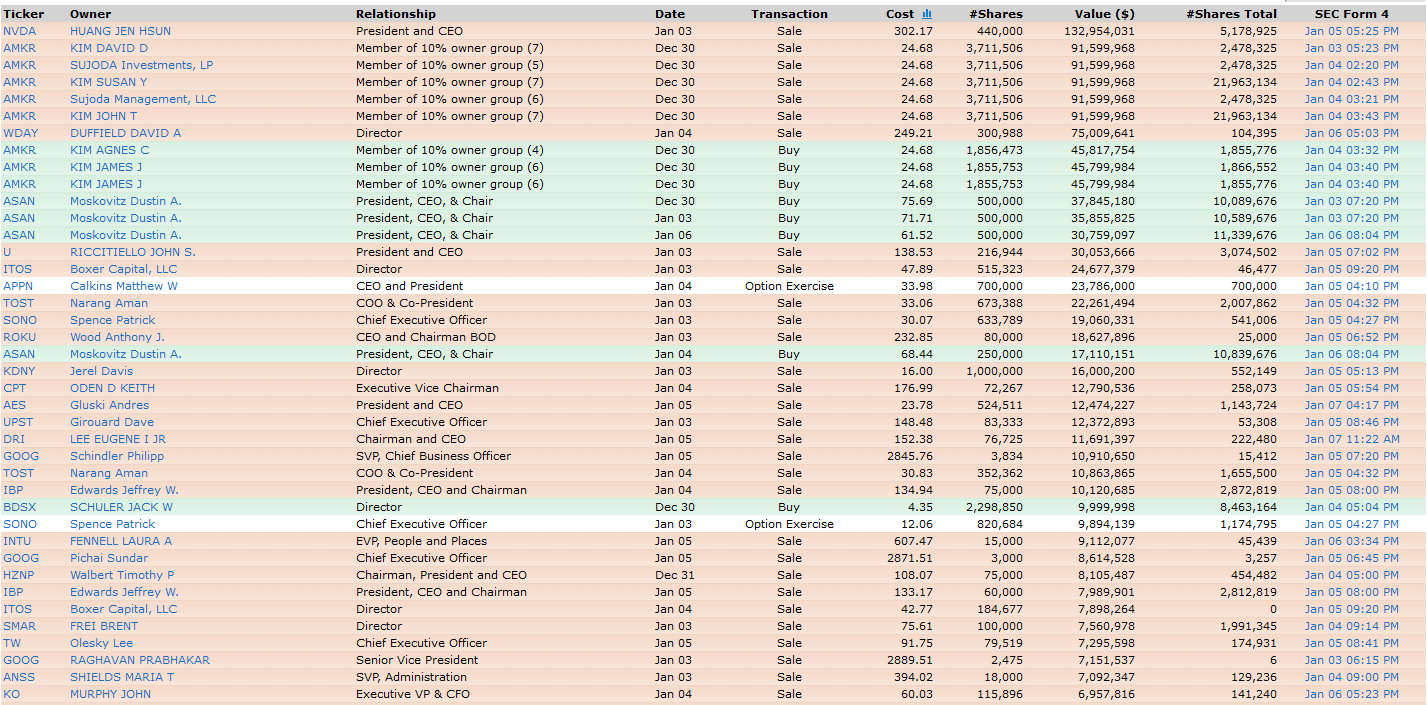Open owner Gluski Andres link
This screenshot has width=1427, height=705.
pos(109,405)
